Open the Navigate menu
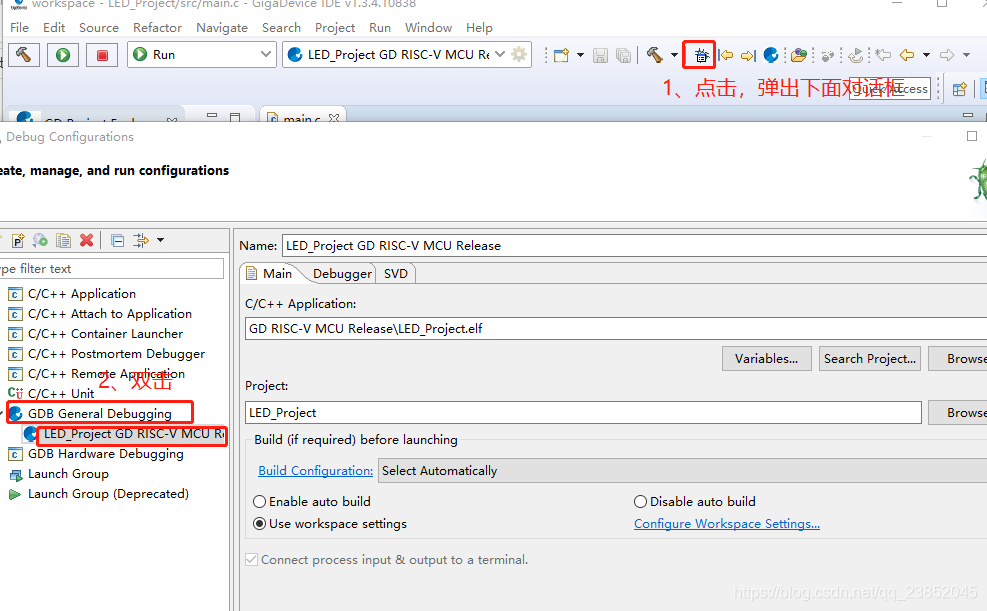This screenshot has height=611, width=987. click(x=222, y=28)
